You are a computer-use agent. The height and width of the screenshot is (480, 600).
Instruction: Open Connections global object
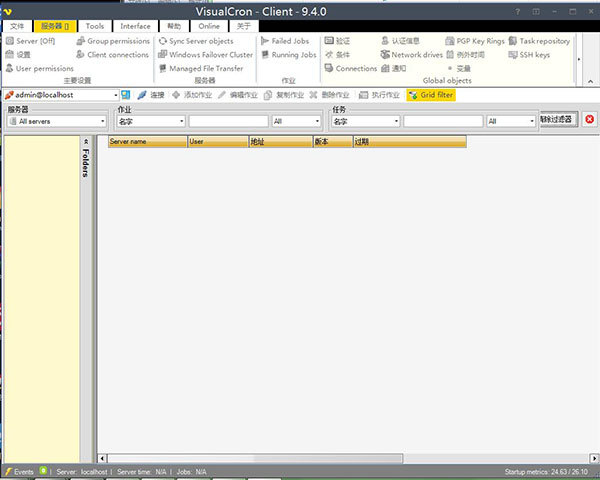[351, 68]
